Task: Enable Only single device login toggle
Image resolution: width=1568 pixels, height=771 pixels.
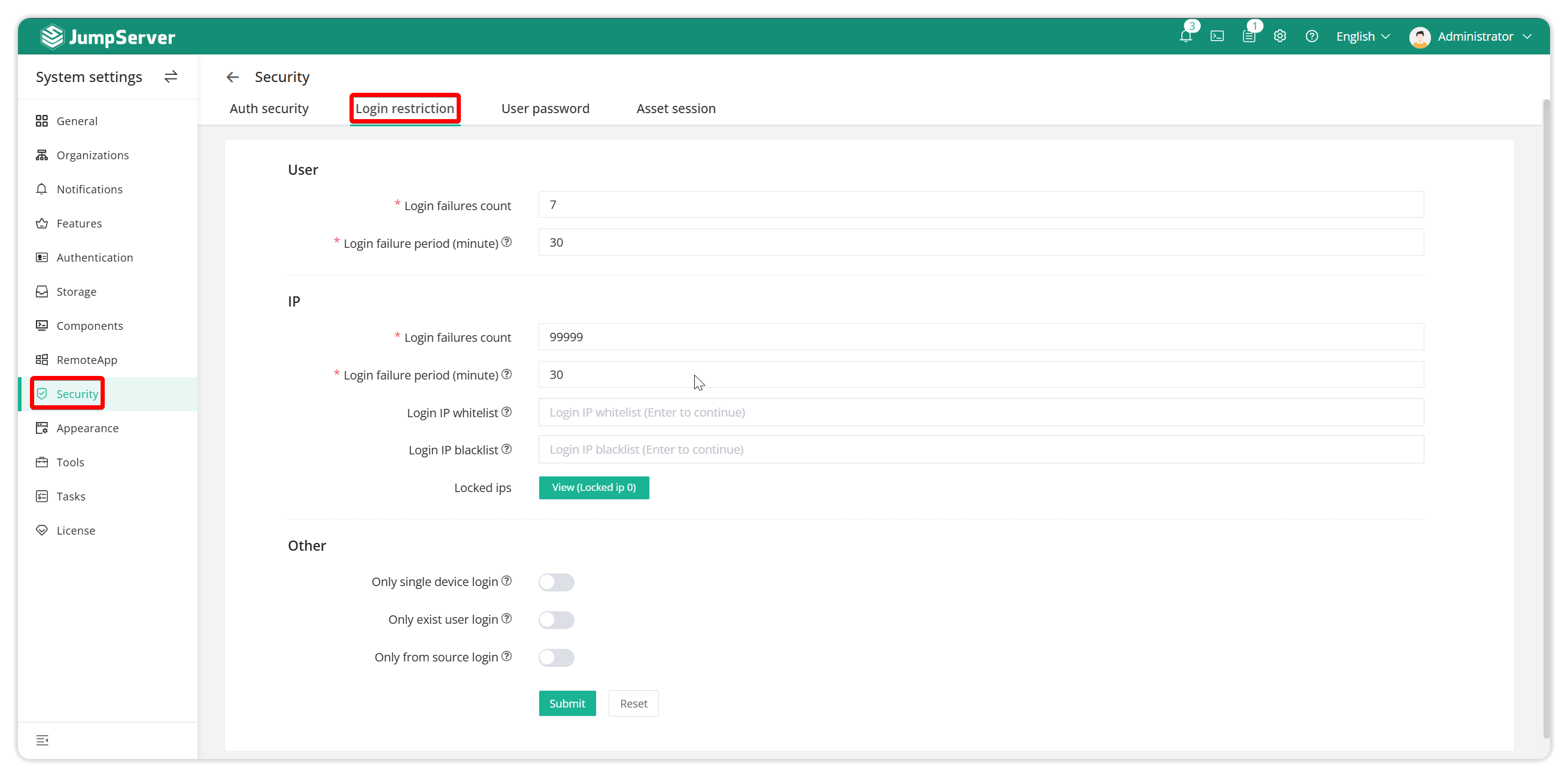Action: pyautogui.click(x=557, y=582)
